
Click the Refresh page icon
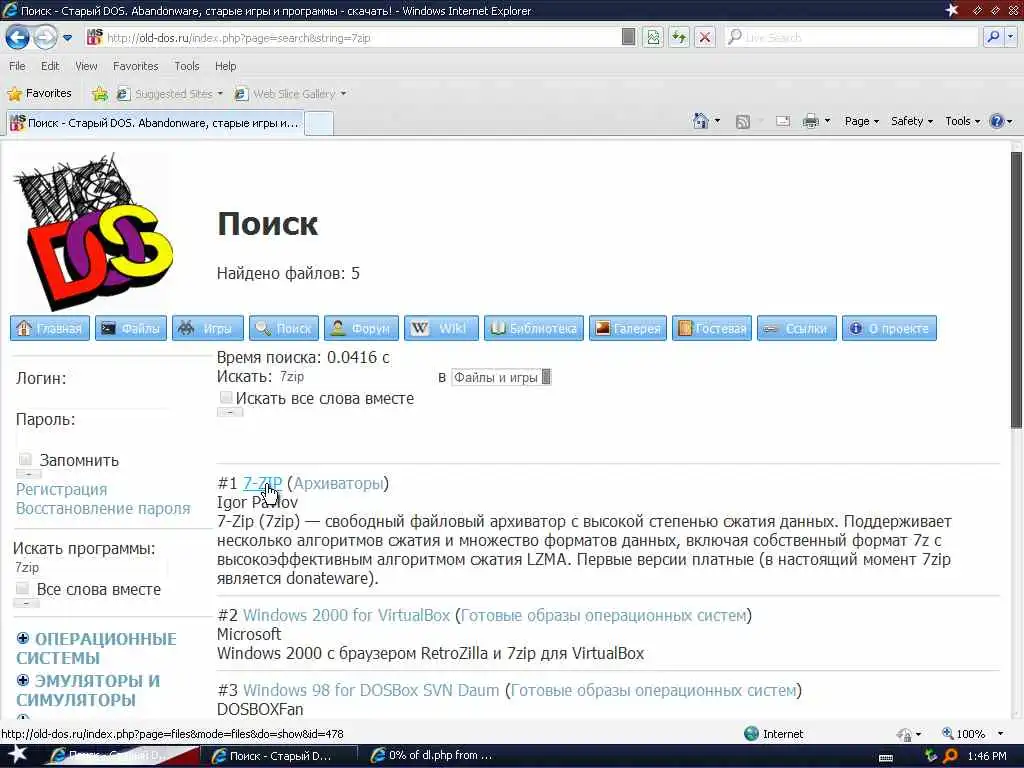click(679, 37)
